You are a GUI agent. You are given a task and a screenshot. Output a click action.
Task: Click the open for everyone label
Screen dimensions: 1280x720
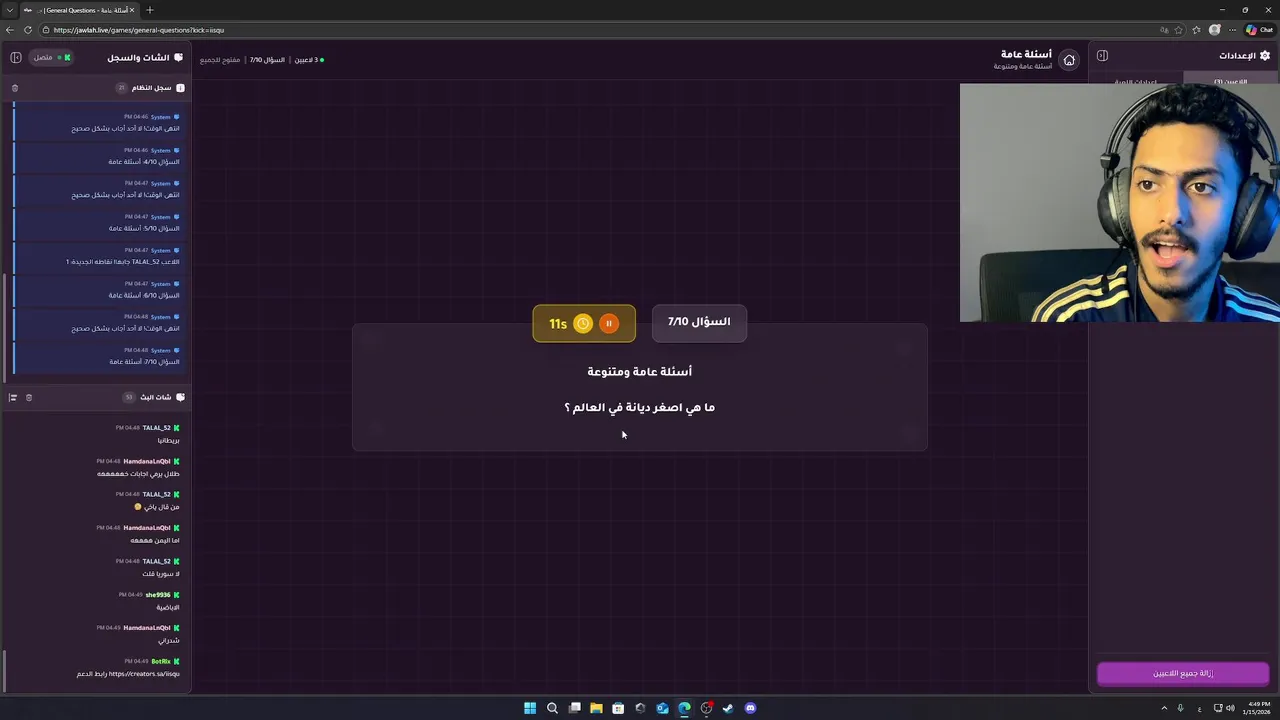point(220,60)
